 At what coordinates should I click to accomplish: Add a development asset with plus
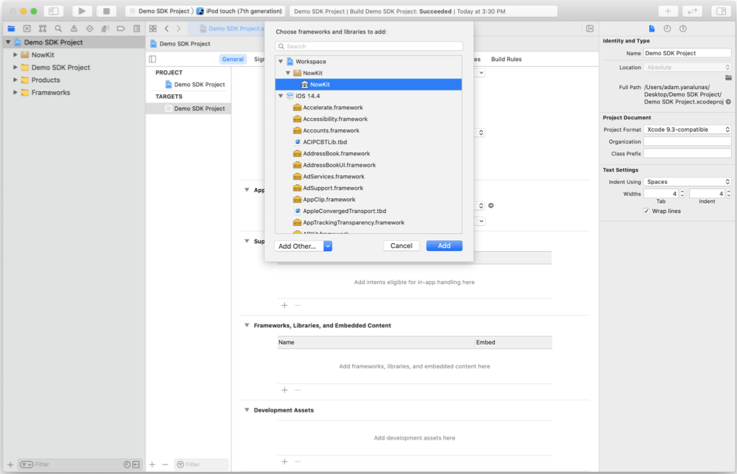284,461
